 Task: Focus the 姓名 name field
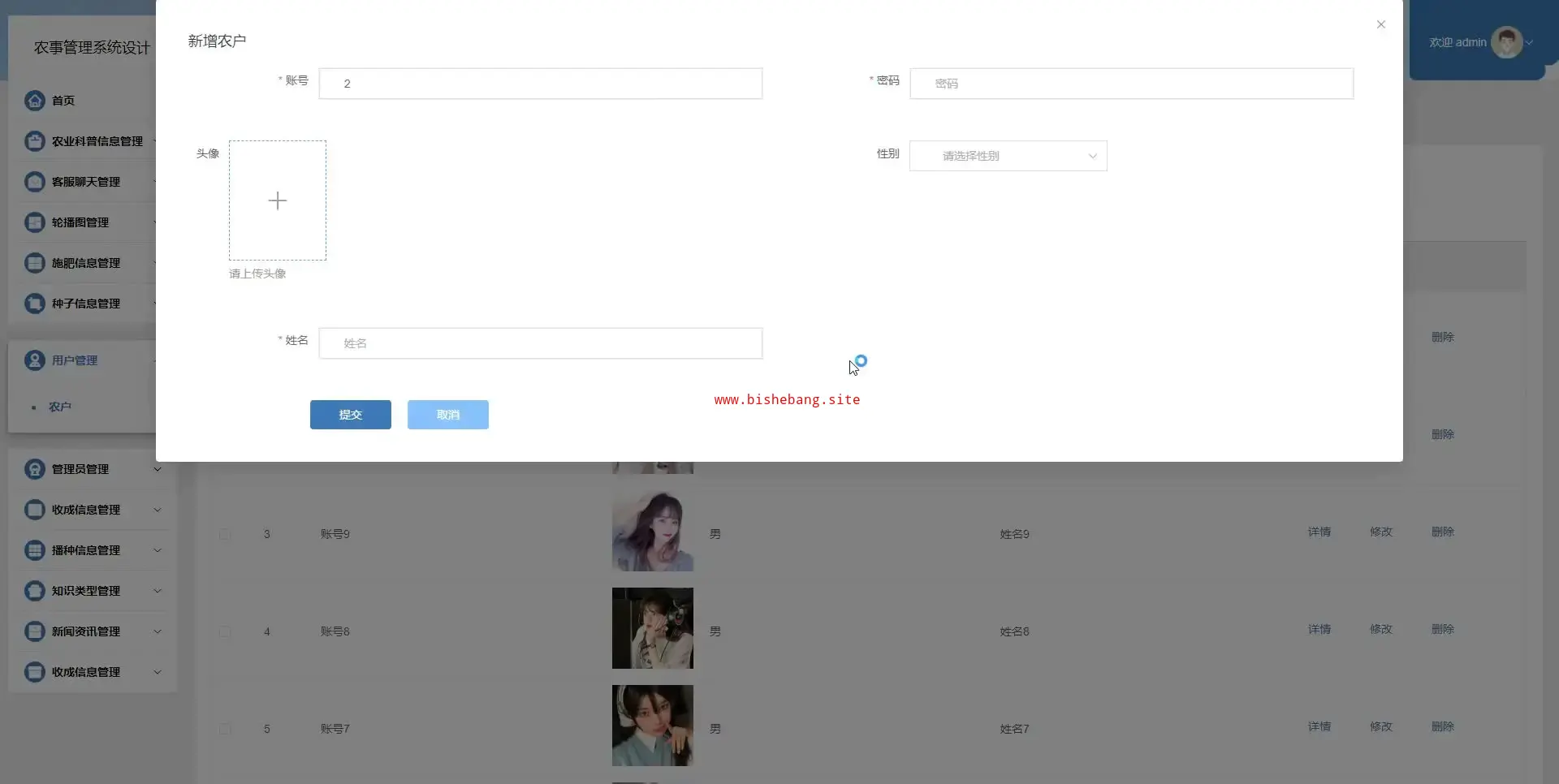541,343
